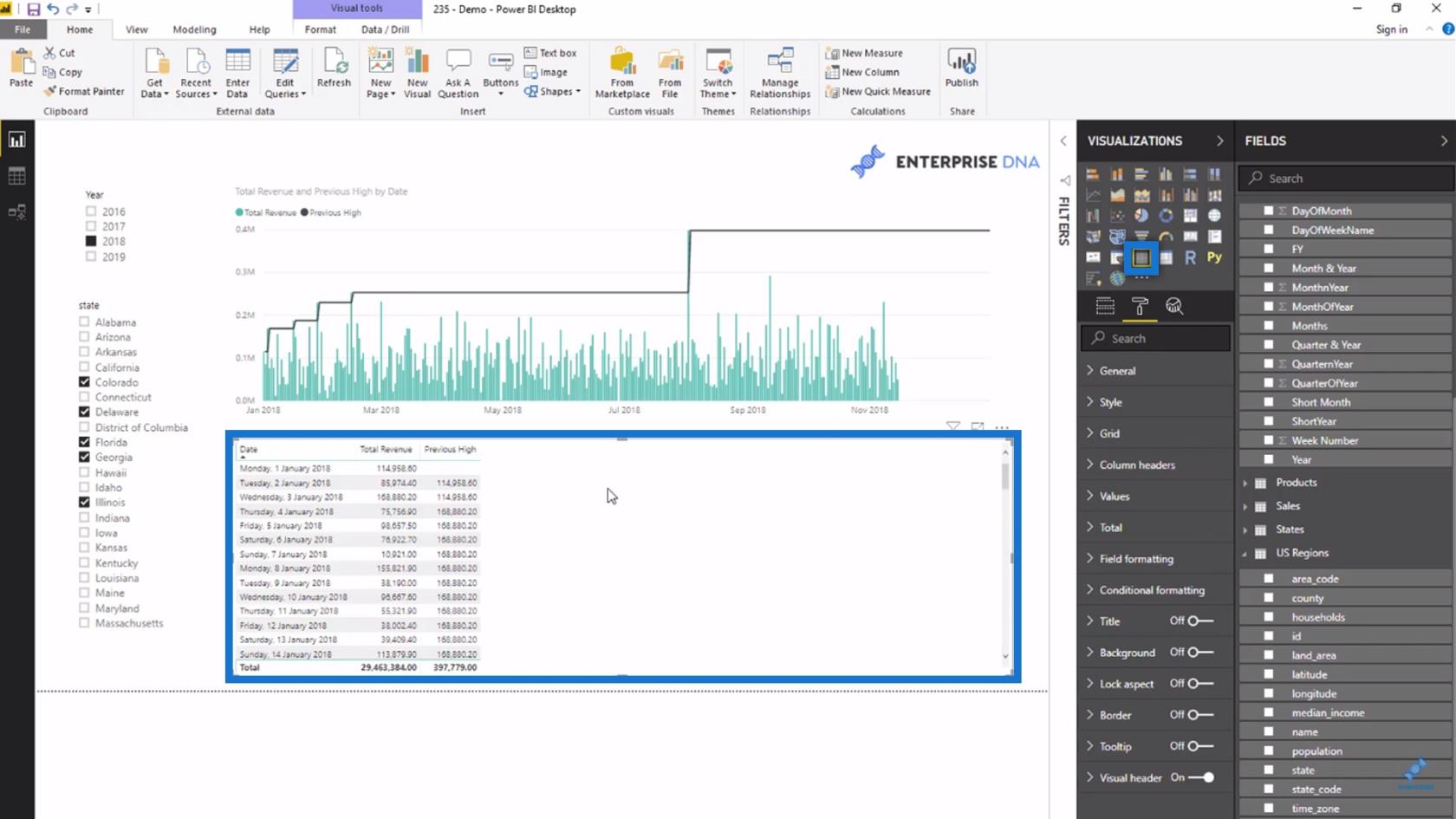The height and width of the screenshot is (819, 1456).
Task: Select the Gauge visual
Action: 1166,237
